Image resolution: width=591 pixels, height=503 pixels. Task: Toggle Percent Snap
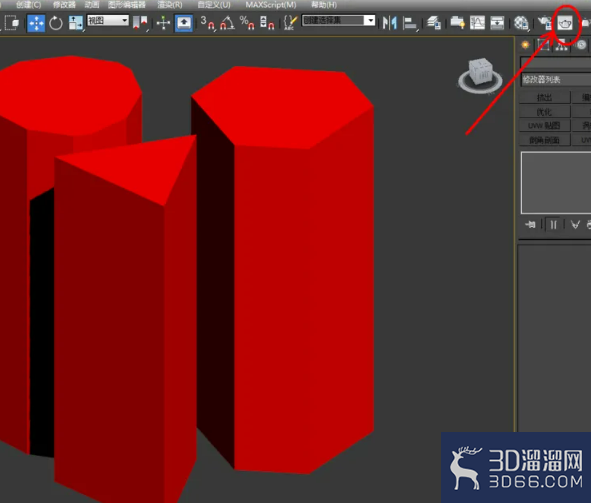point(247,23)
